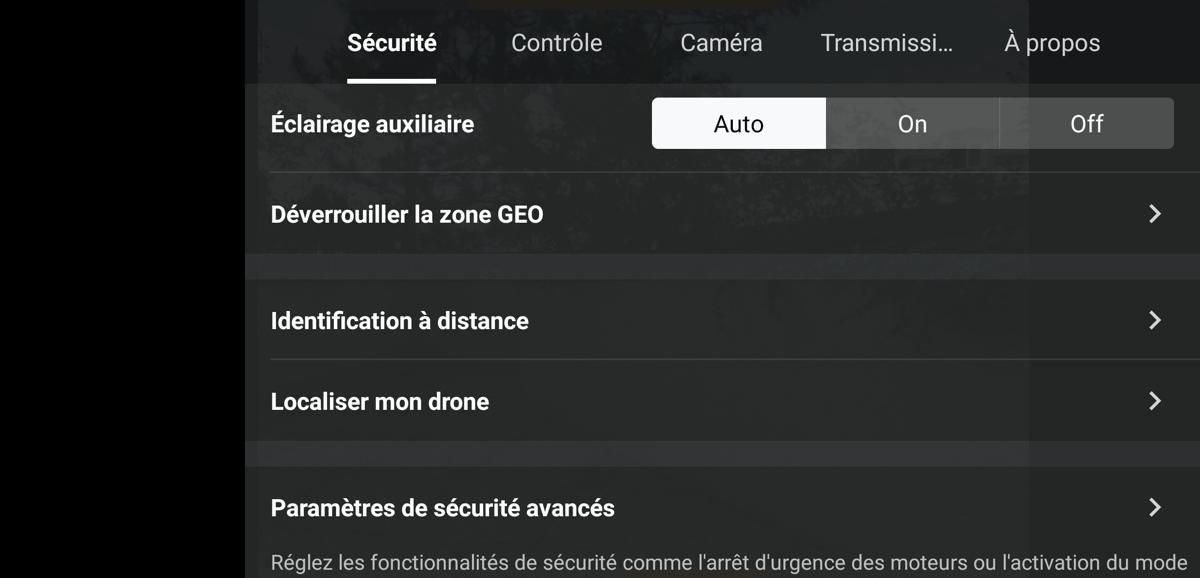Open the Paramètres de sécurité avancés label
This screenshot has width=1200, height=578.
[x=442, y=508]
